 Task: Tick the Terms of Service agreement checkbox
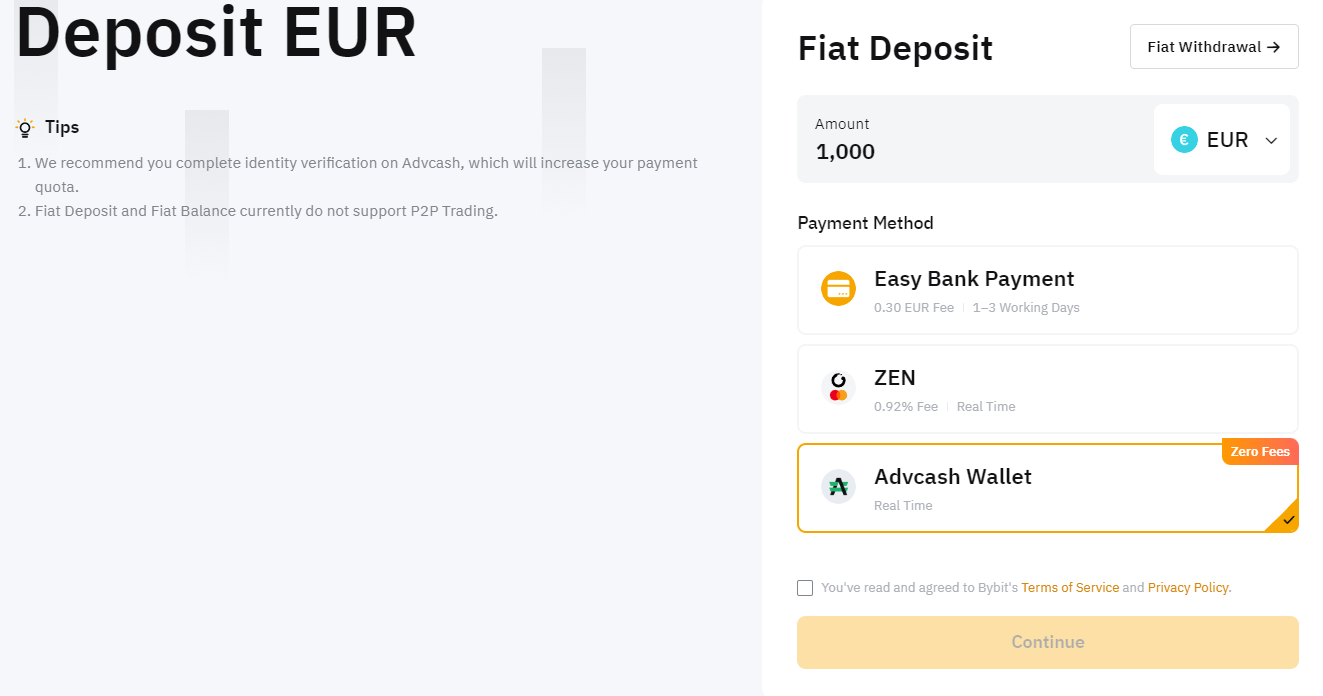(805, 588)
